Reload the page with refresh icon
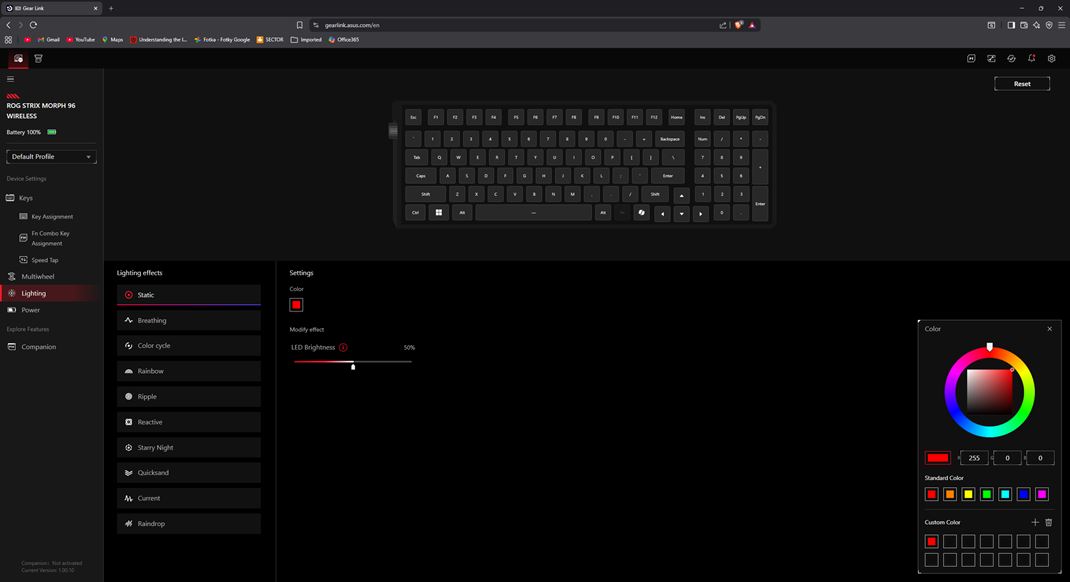Image resolution: width=1070 pixels, height=582 pixels. click(x=33, y=25)
